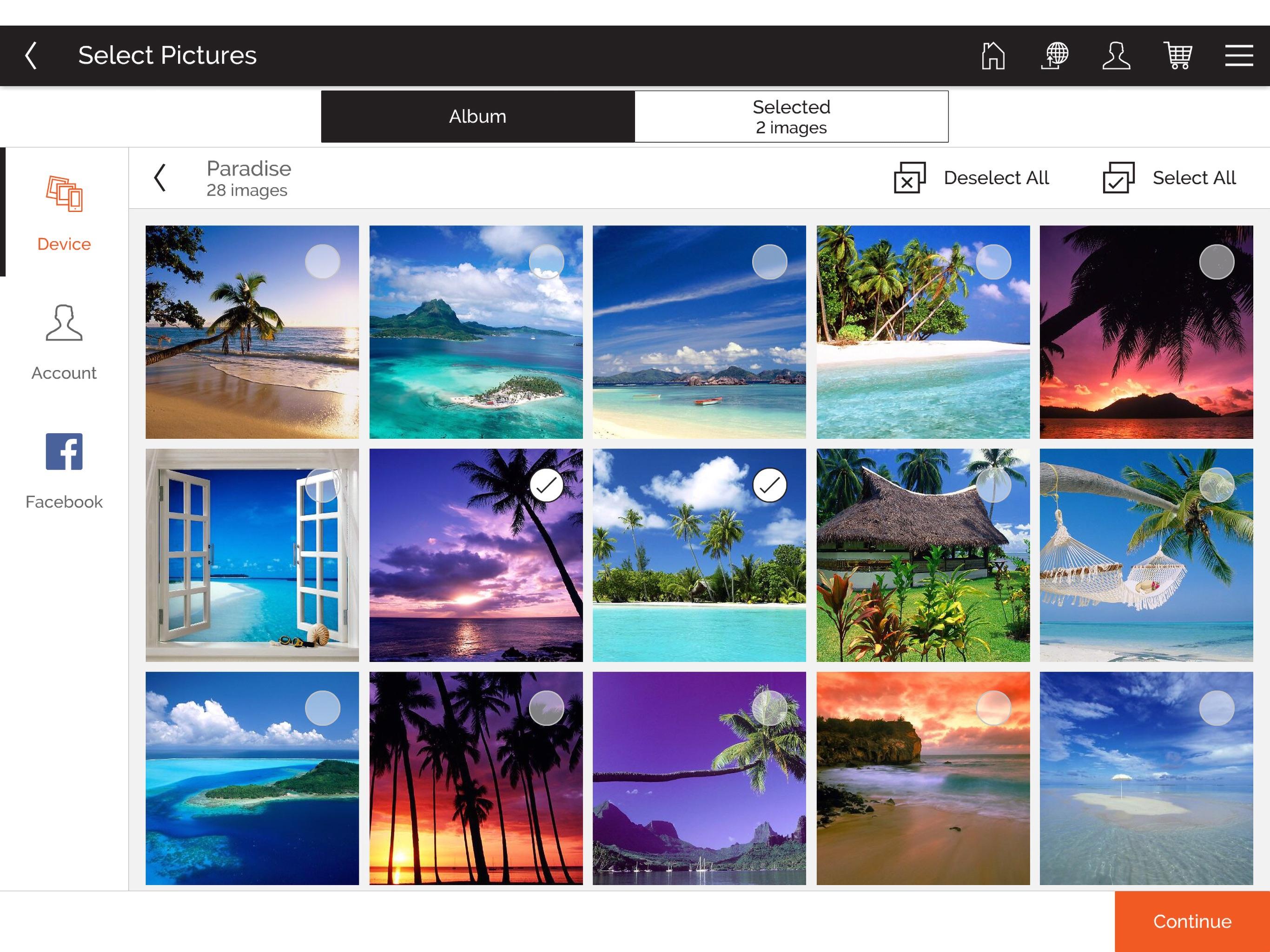The width and height of the screenshot is (1270, 952).
Task: Switch to the Album tab
Action: tap(478, 117)
